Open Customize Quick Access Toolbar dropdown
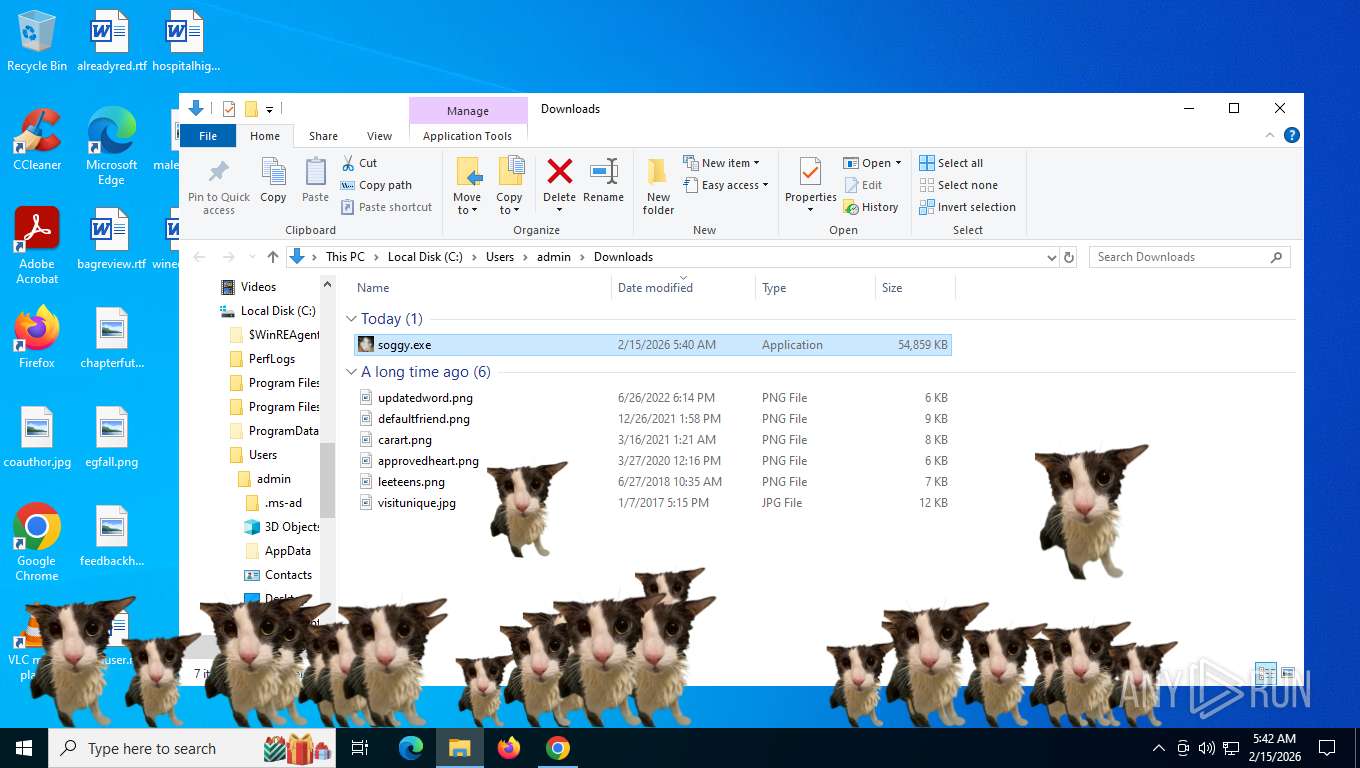 [x=269, y=109]
